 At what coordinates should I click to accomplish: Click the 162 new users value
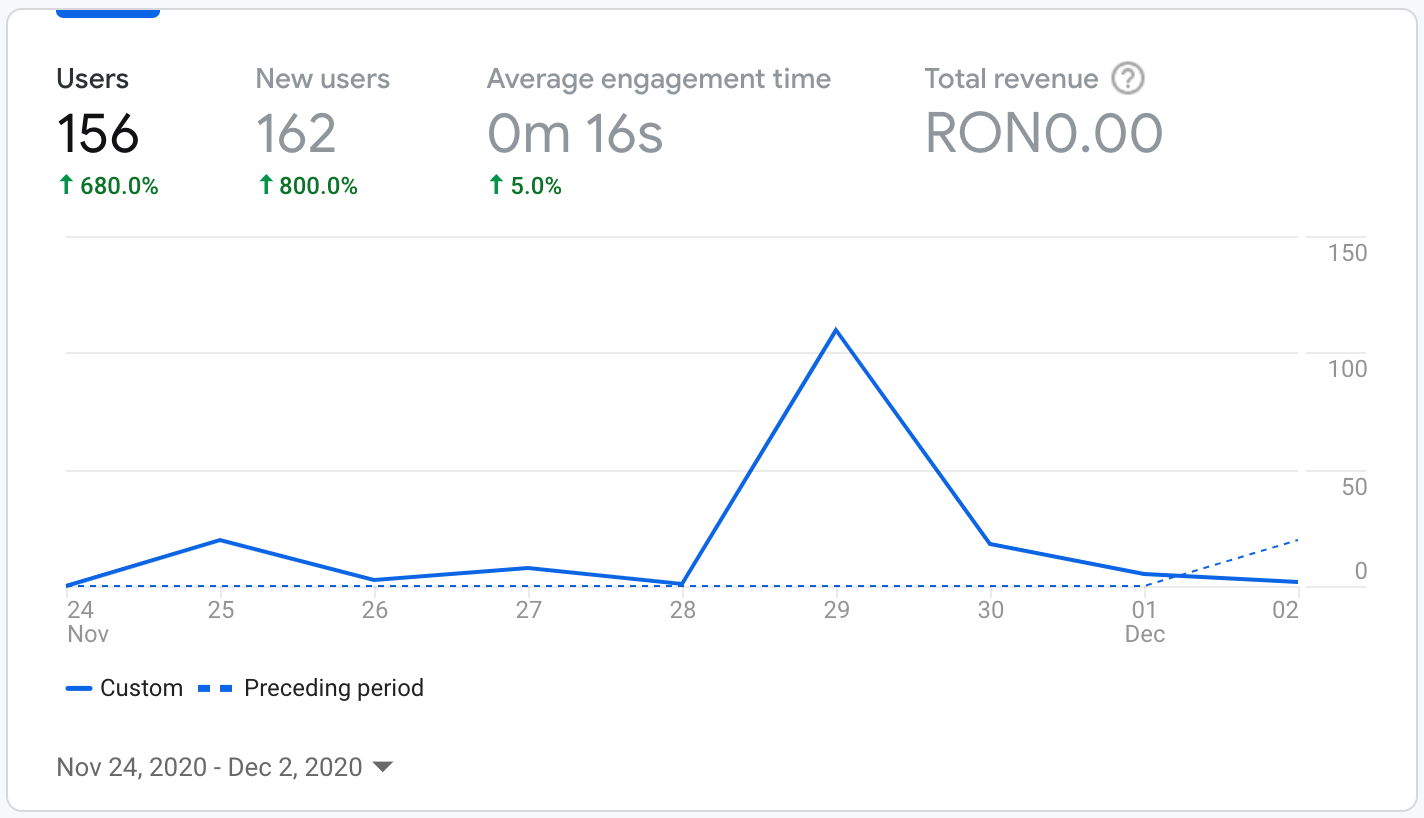pos(296,133)
